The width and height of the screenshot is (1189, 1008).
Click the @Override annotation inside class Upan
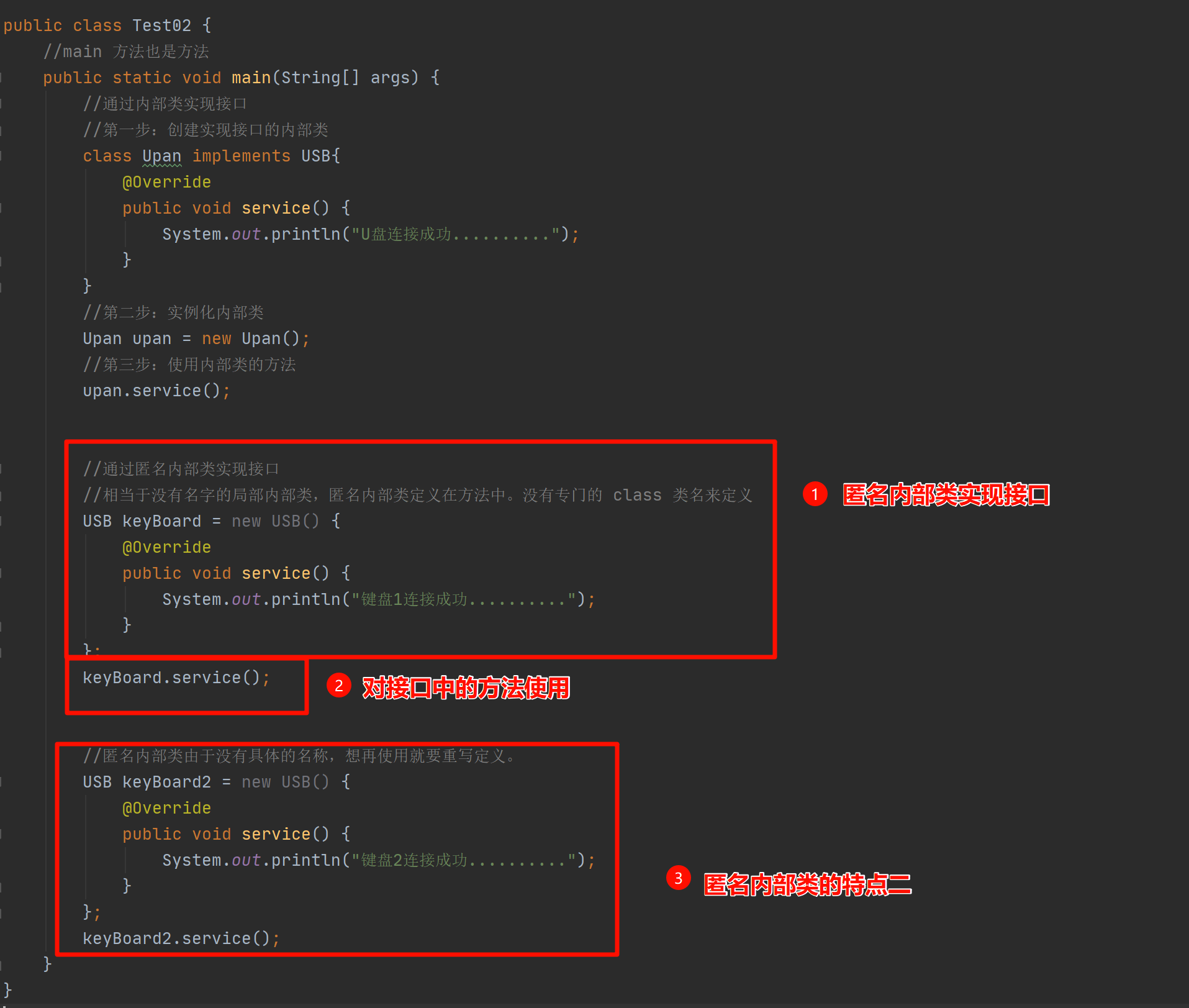[x=166, y=182]
